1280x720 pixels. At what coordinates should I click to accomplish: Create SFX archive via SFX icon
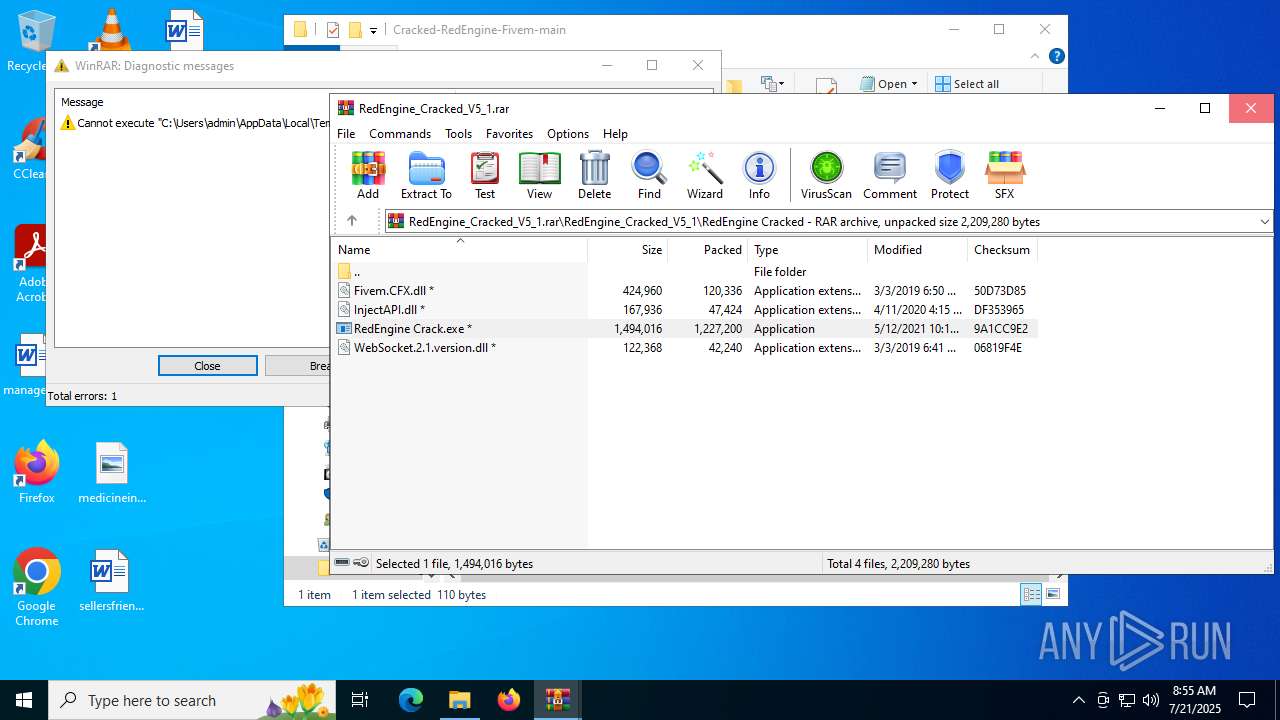click(x=1004, y=176)
